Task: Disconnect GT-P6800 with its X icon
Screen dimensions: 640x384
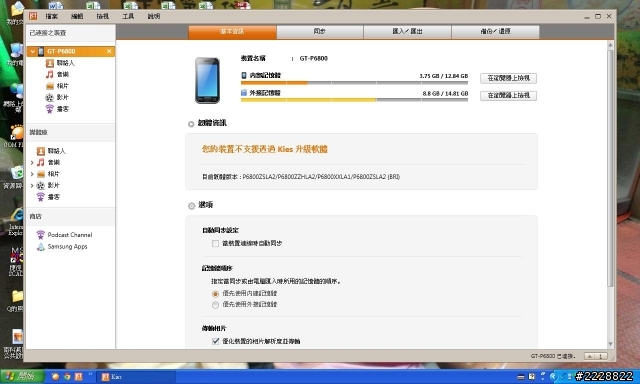Action: [109, 51]
